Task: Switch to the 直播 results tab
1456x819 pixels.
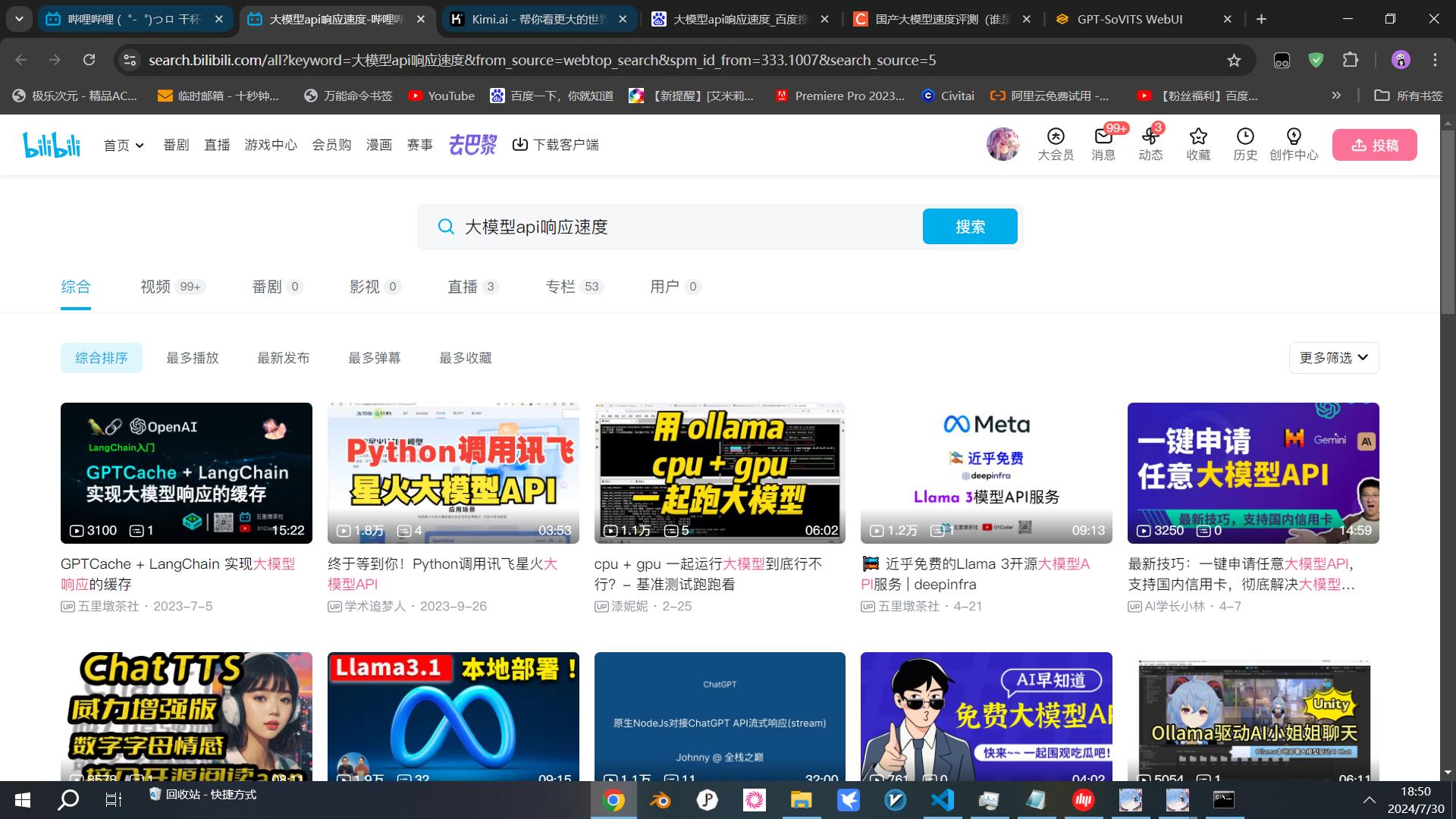Action: (473, 287)
